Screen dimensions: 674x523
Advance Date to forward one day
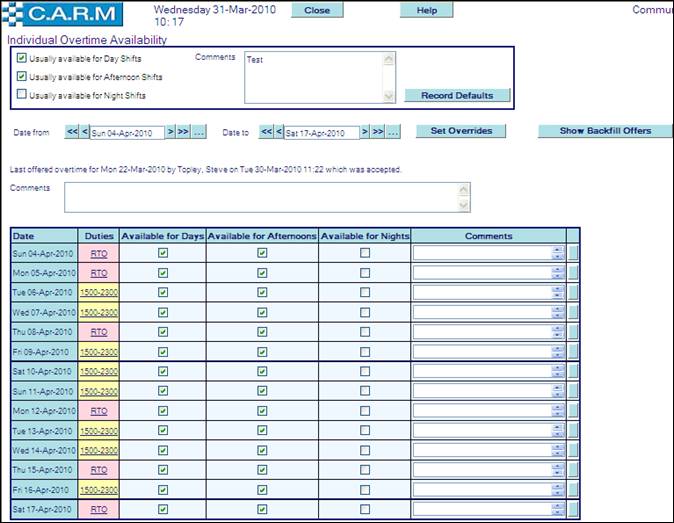point(365,132)
